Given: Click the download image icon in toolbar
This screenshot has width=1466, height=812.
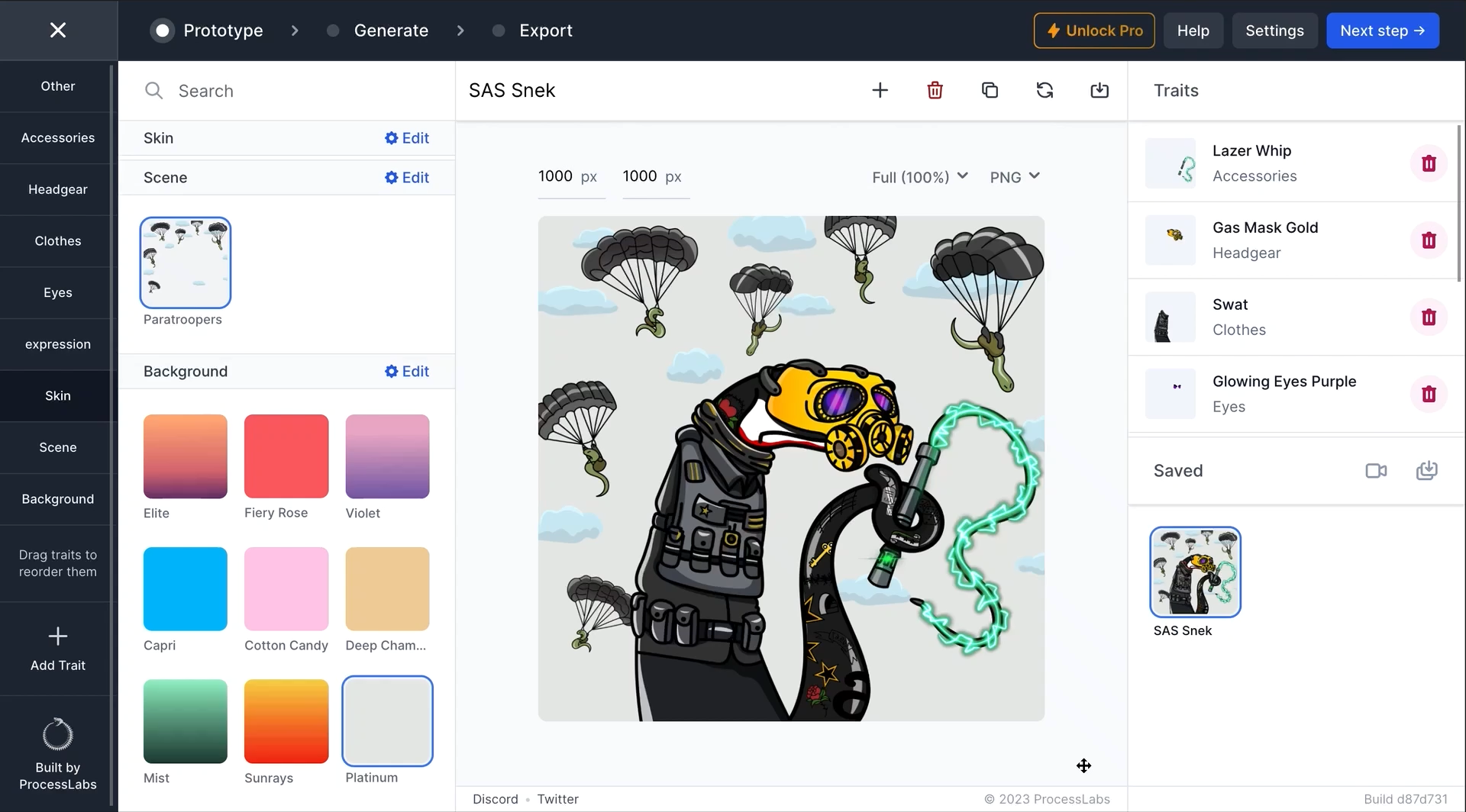Looking at the screenshot, I should 1099,90.
